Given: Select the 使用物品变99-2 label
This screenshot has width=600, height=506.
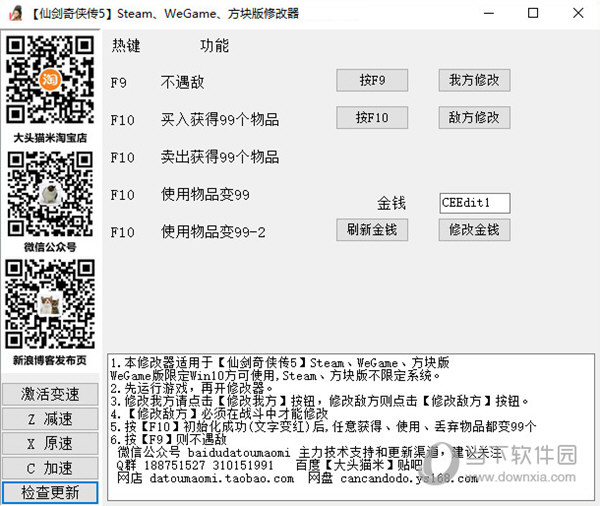Looking at the screenshot, I should (213, 232).
